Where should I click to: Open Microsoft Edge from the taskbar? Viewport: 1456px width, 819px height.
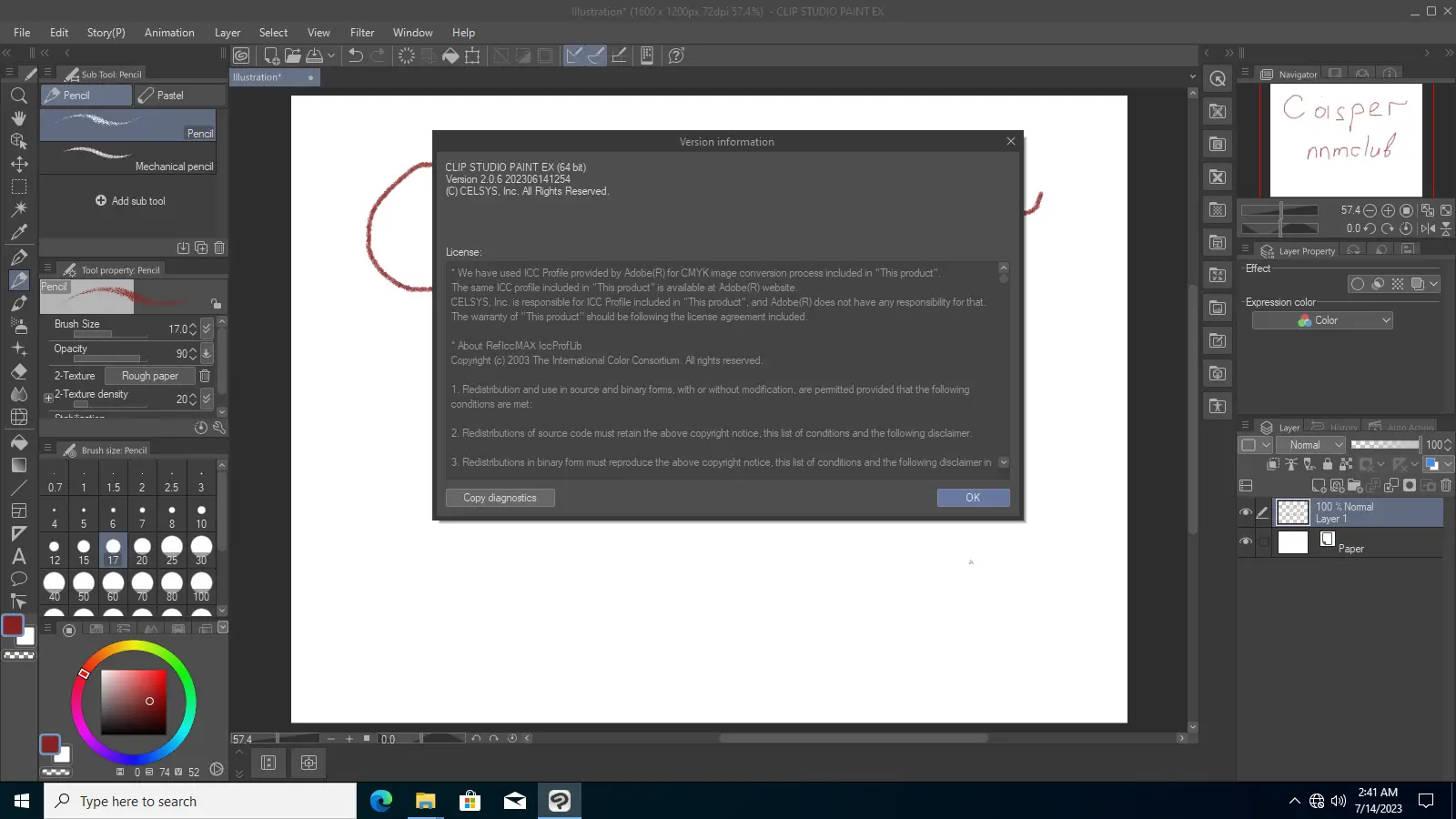click(381, 801)
